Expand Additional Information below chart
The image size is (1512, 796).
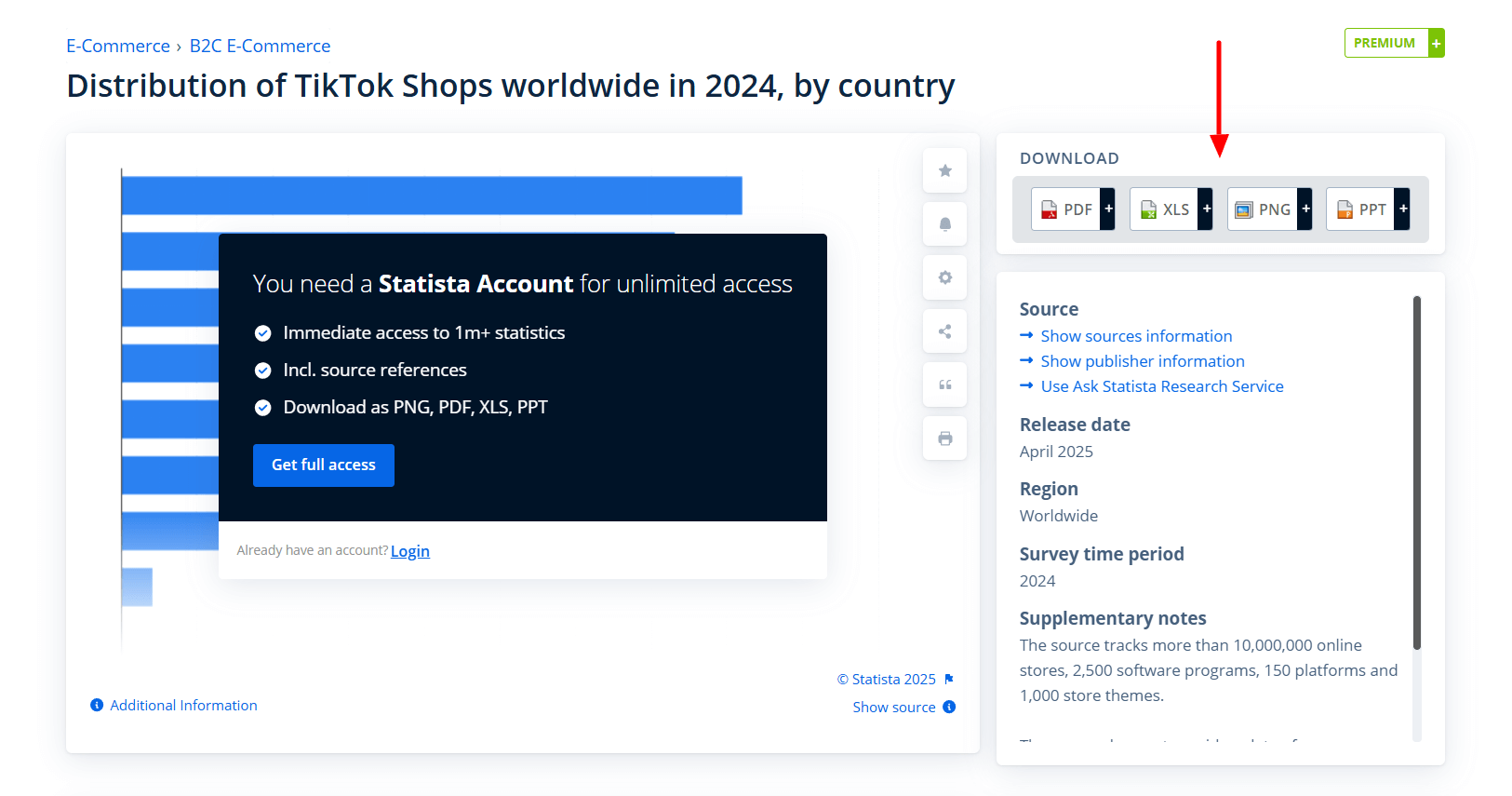[183, 706]
